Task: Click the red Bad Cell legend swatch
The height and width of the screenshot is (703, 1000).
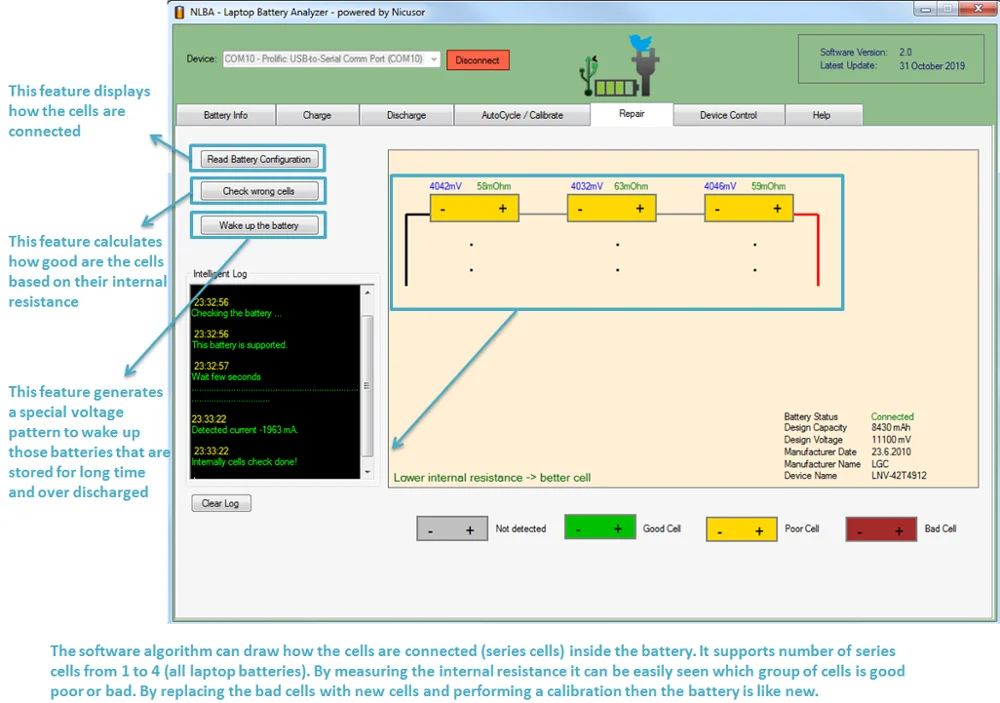Action: (x=881, y=529)
